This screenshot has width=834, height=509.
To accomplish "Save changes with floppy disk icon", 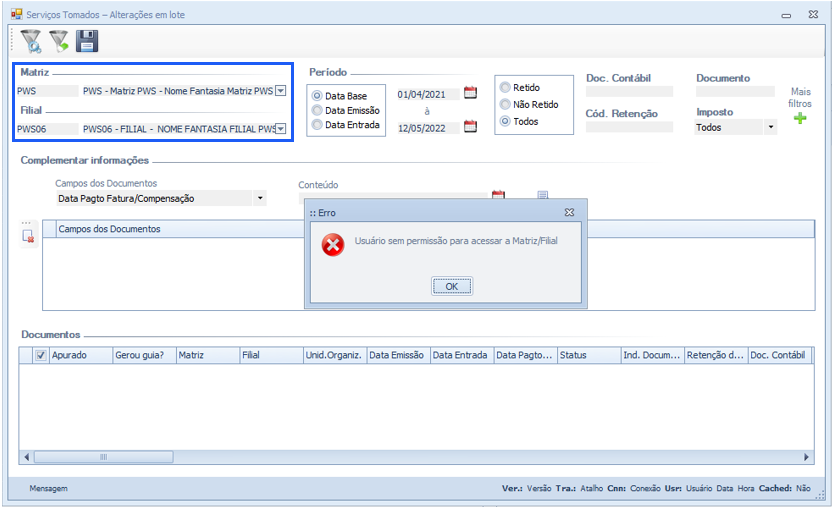I will (x=87, y=41).
